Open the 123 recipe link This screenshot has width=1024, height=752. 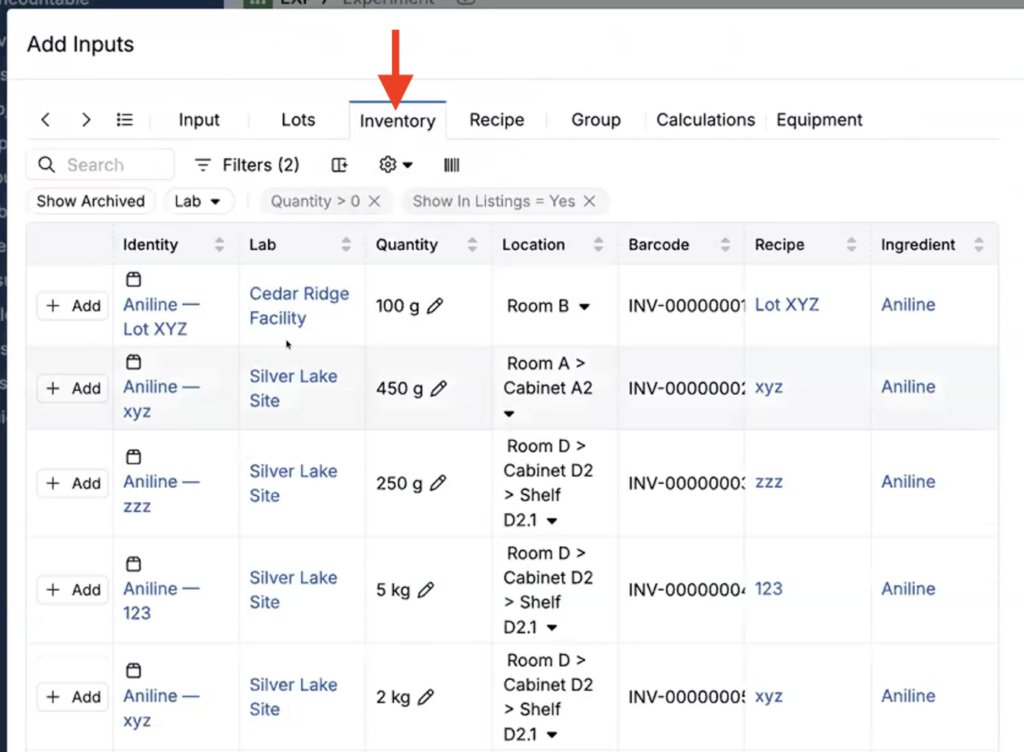pyautogui.click(x=768, y=589)
